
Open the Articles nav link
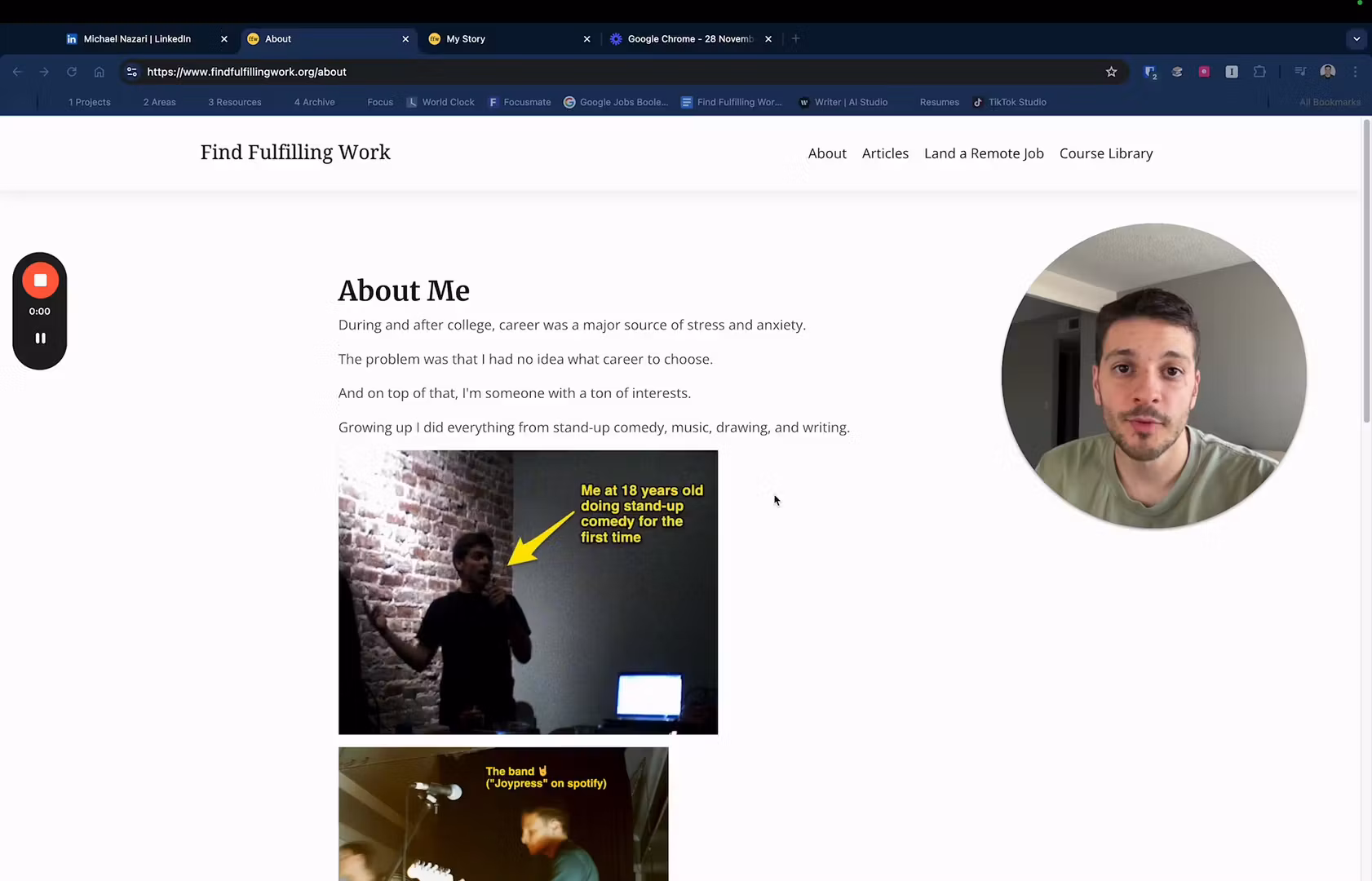click(x=885, y=153)
